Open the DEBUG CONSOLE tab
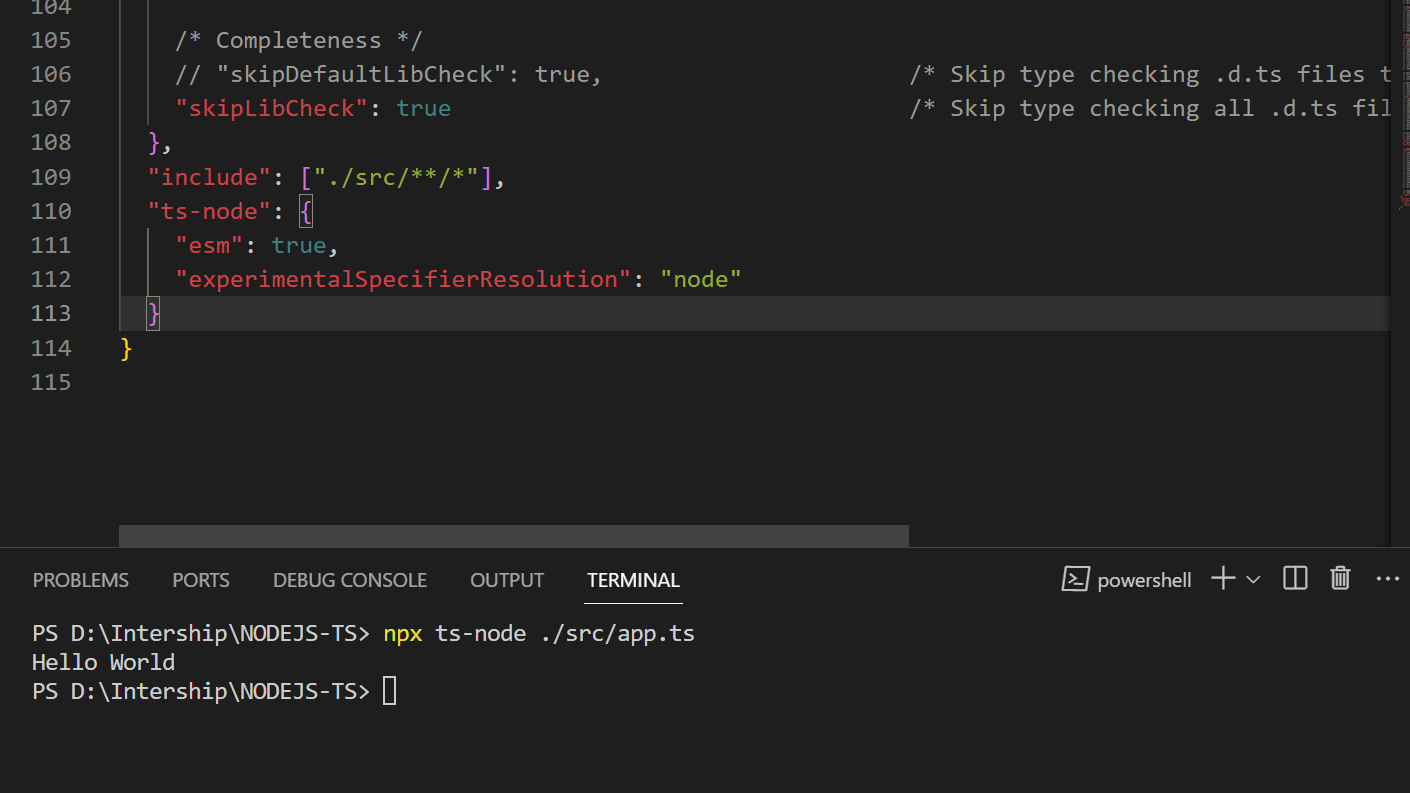 click(350, 580)
